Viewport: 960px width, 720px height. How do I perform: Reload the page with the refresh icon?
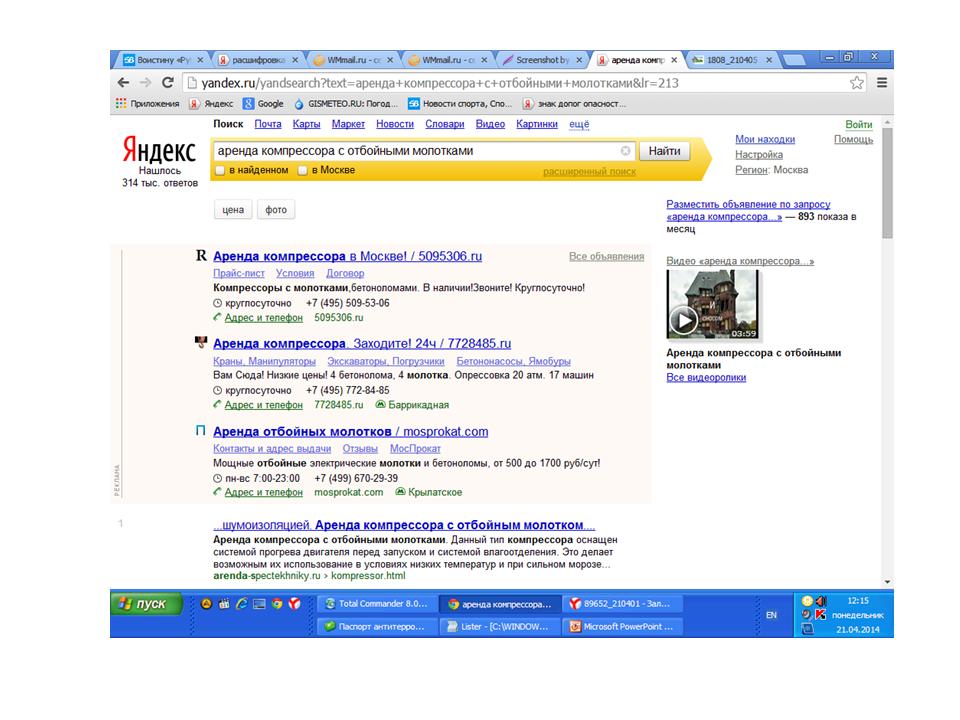click(x=168, y=83)
